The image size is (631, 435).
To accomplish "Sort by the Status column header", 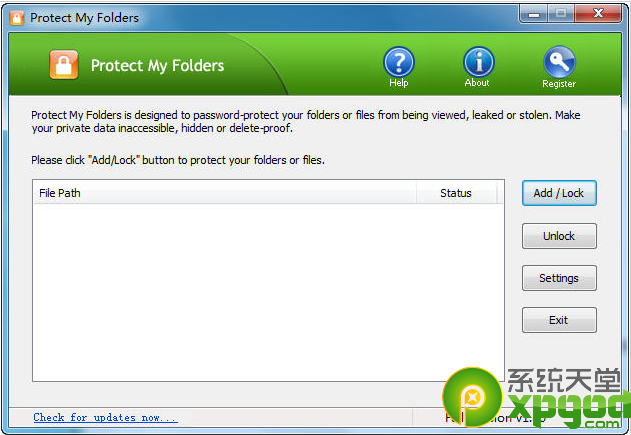I will pos(456,193).
